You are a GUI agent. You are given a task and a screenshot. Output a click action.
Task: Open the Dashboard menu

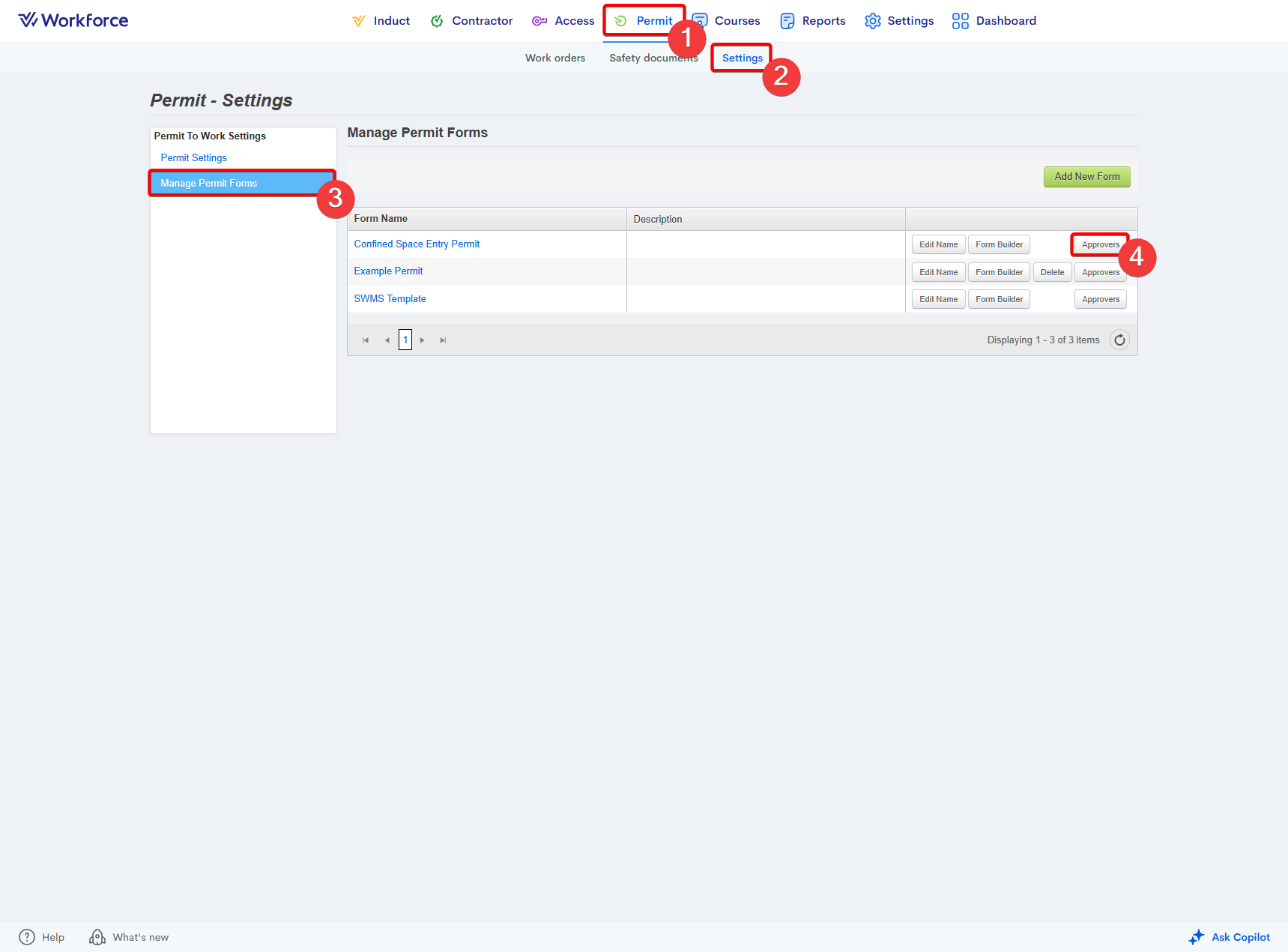point(994,21)
